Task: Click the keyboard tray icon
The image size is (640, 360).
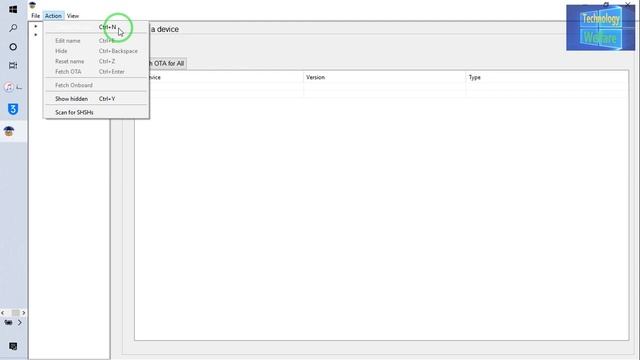Action: pos(8,322)
